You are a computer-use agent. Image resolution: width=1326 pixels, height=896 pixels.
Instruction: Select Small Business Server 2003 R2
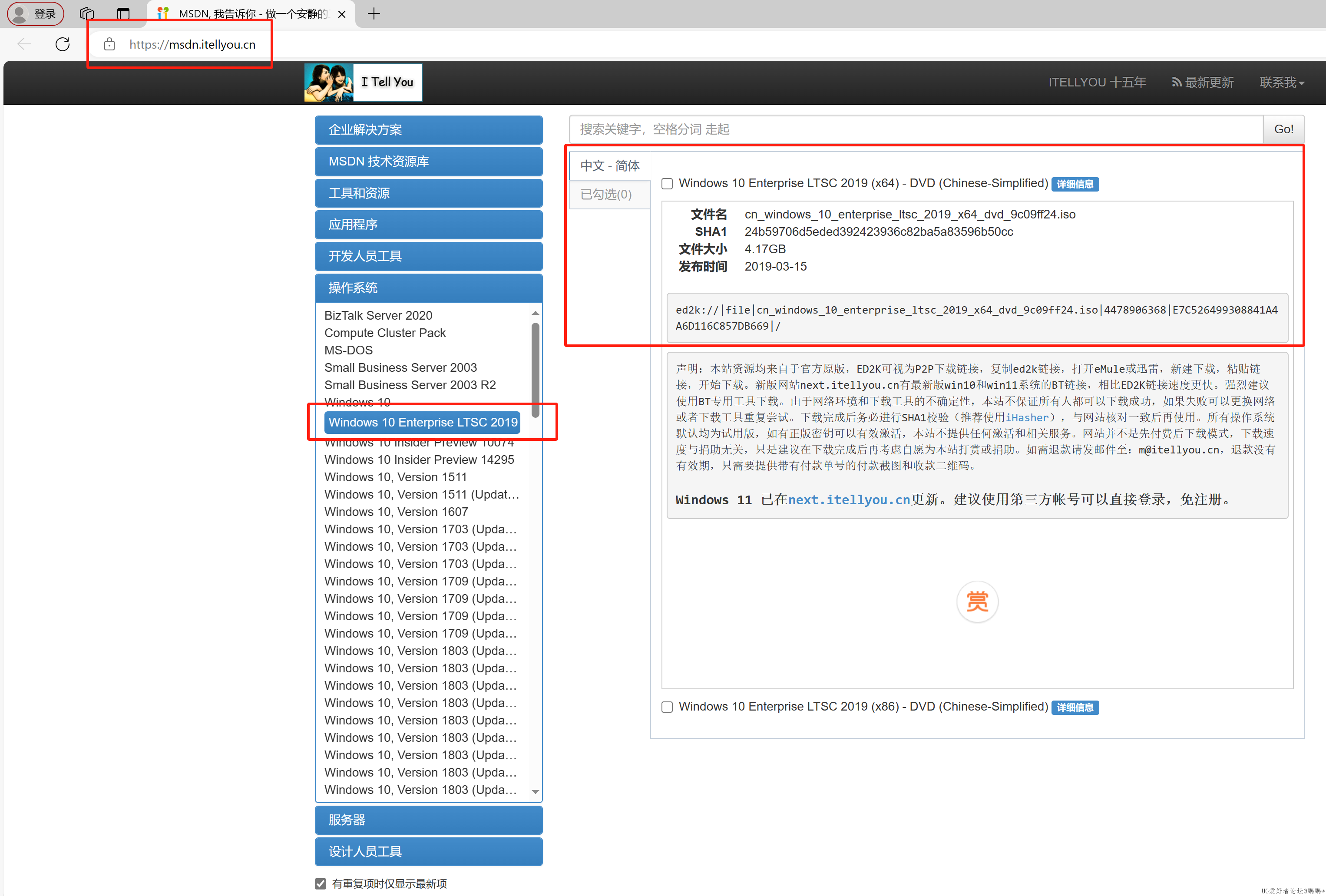(x=410, y=385)
